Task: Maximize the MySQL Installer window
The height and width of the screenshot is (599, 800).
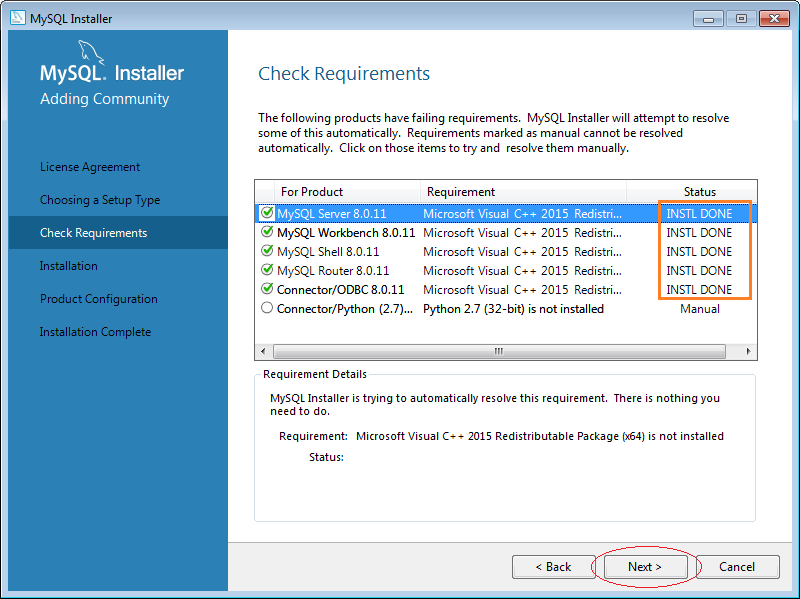Action: click(x=741, y=19)
